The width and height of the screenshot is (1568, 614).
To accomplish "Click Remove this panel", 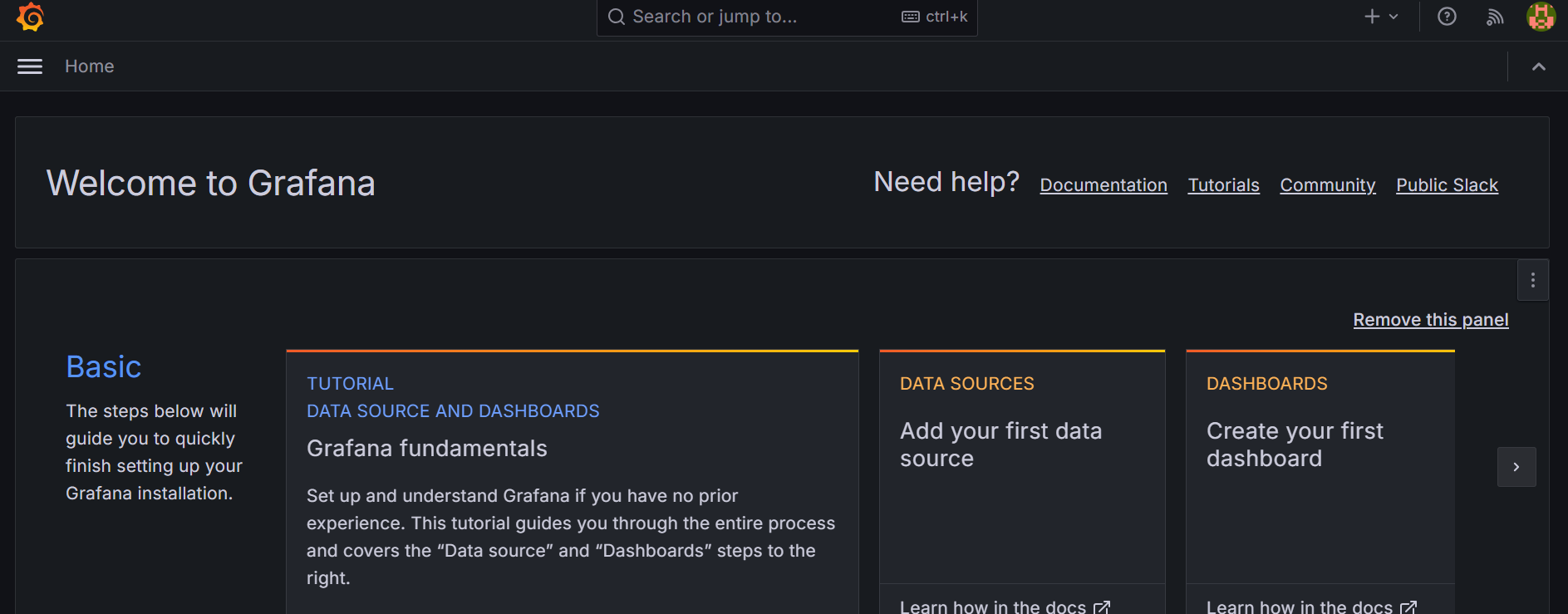I will tap(1430, 320).
